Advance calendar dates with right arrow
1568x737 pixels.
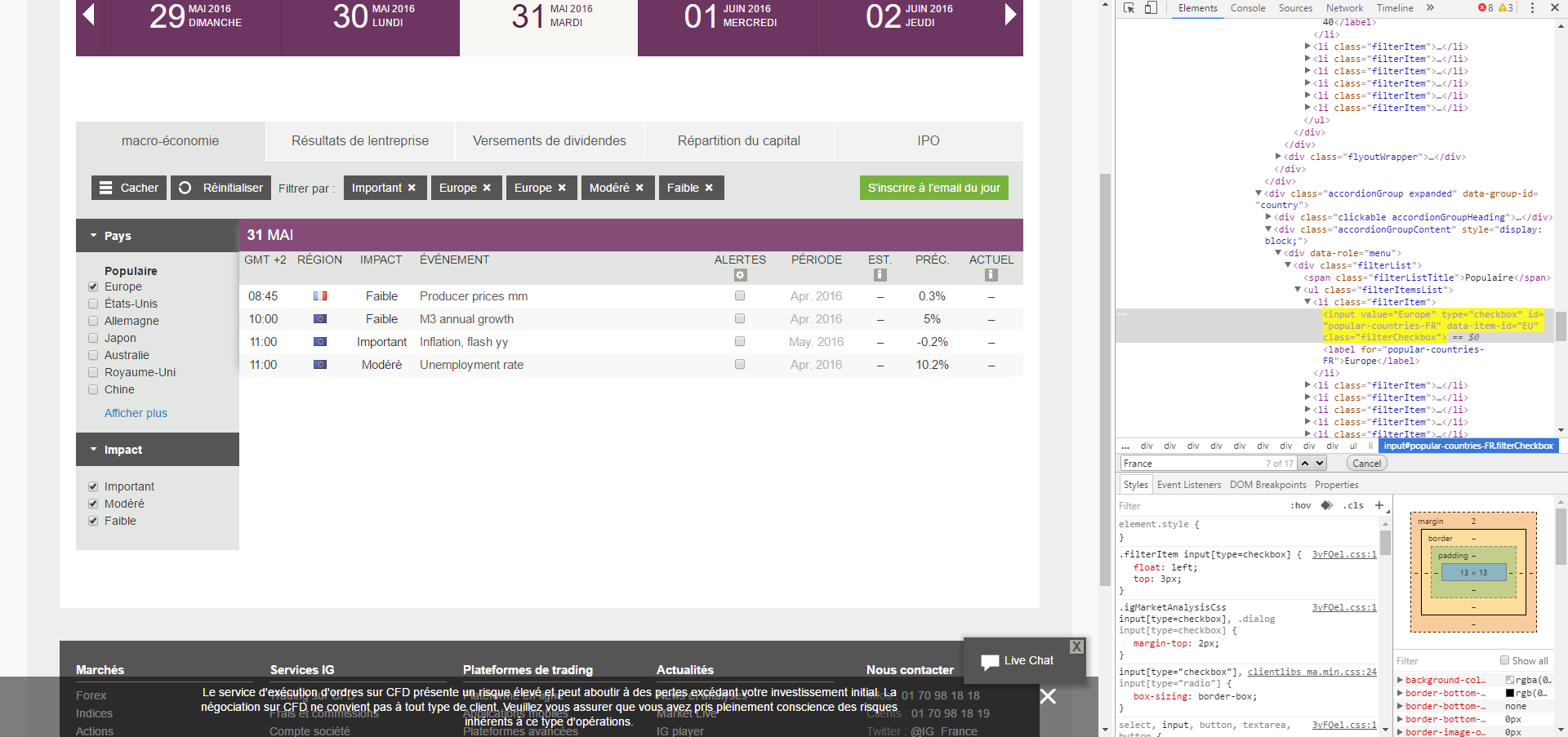pos(1010,14)
